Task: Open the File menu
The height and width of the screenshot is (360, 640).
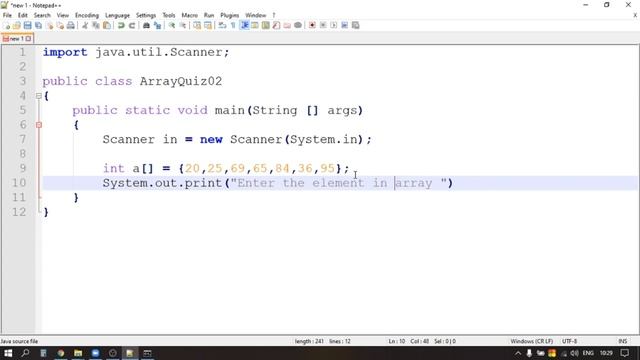Action: coord(7,15)
